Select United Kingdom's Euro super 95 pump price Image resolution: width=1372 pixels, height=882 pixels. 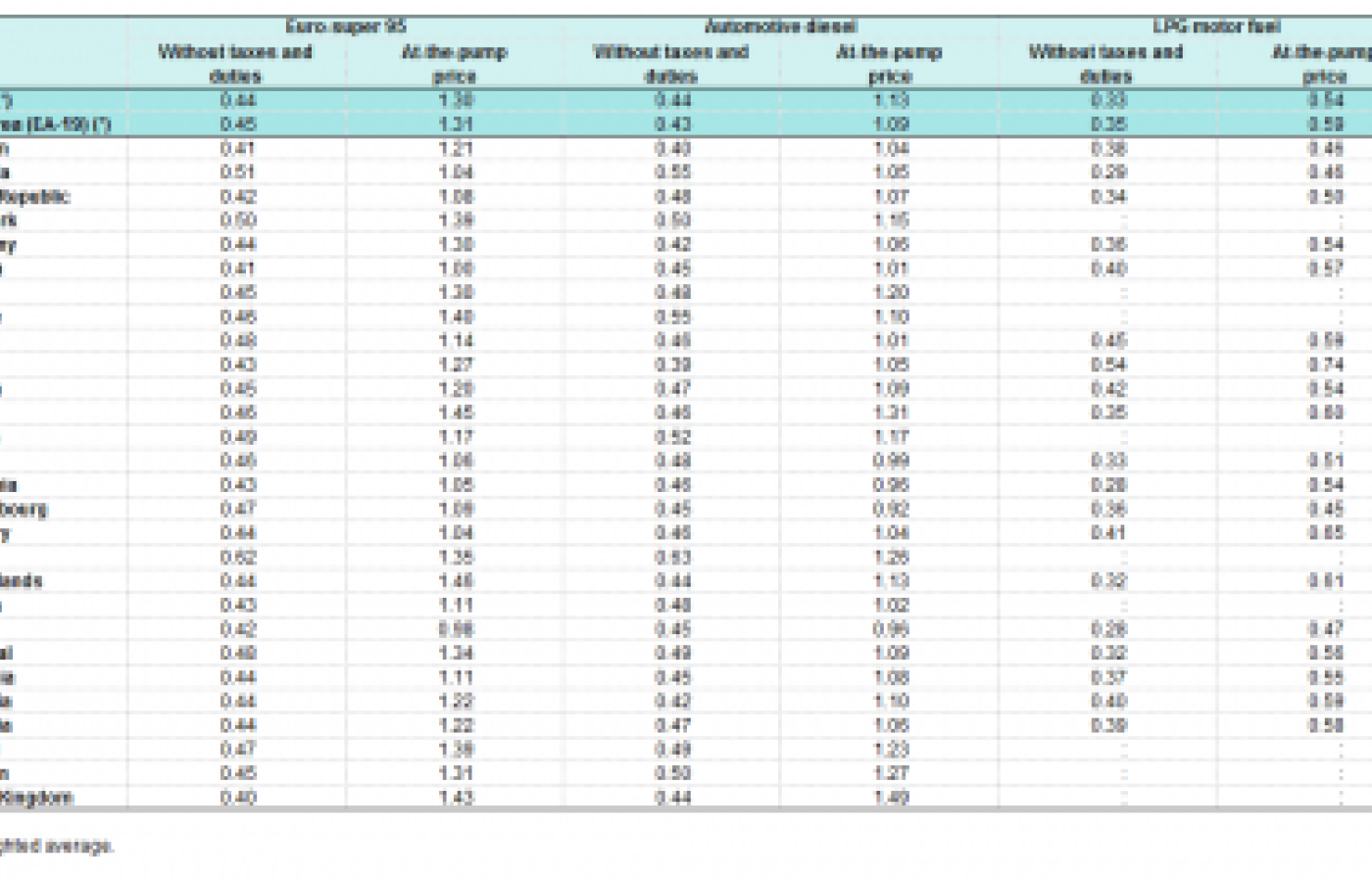tap(456, 798)
